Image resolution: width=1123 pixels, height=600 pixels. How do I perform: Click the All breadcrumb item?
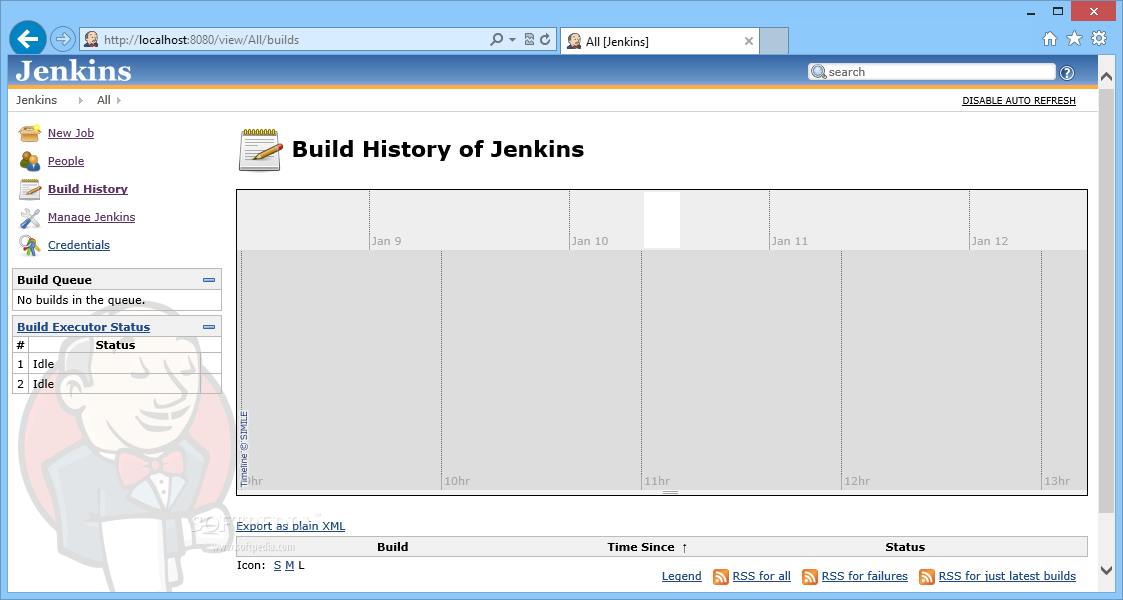(x=104, y=100)
